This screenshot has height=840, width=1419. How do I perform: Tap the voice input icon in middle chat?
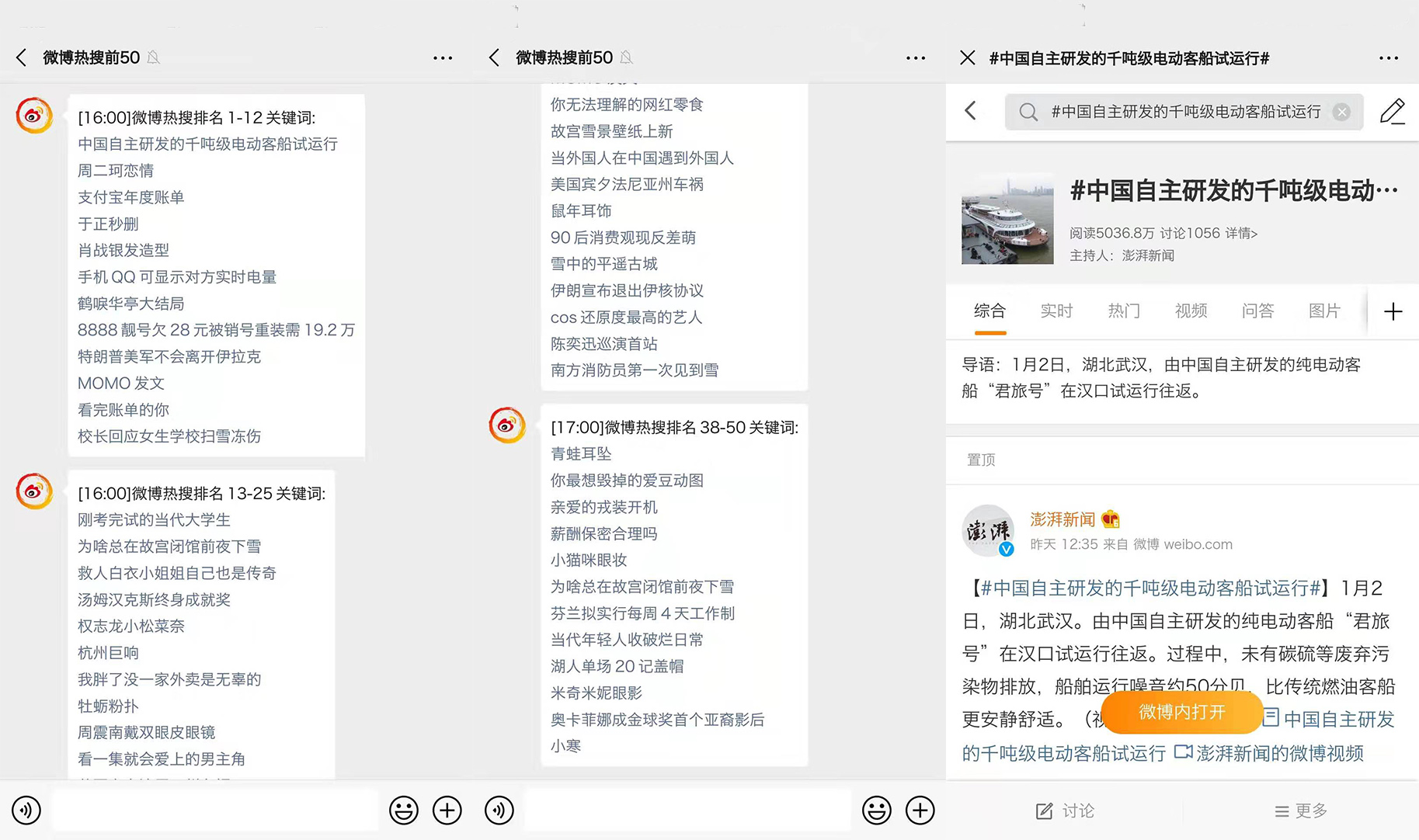pyautogui.click(x=499, y=810)
